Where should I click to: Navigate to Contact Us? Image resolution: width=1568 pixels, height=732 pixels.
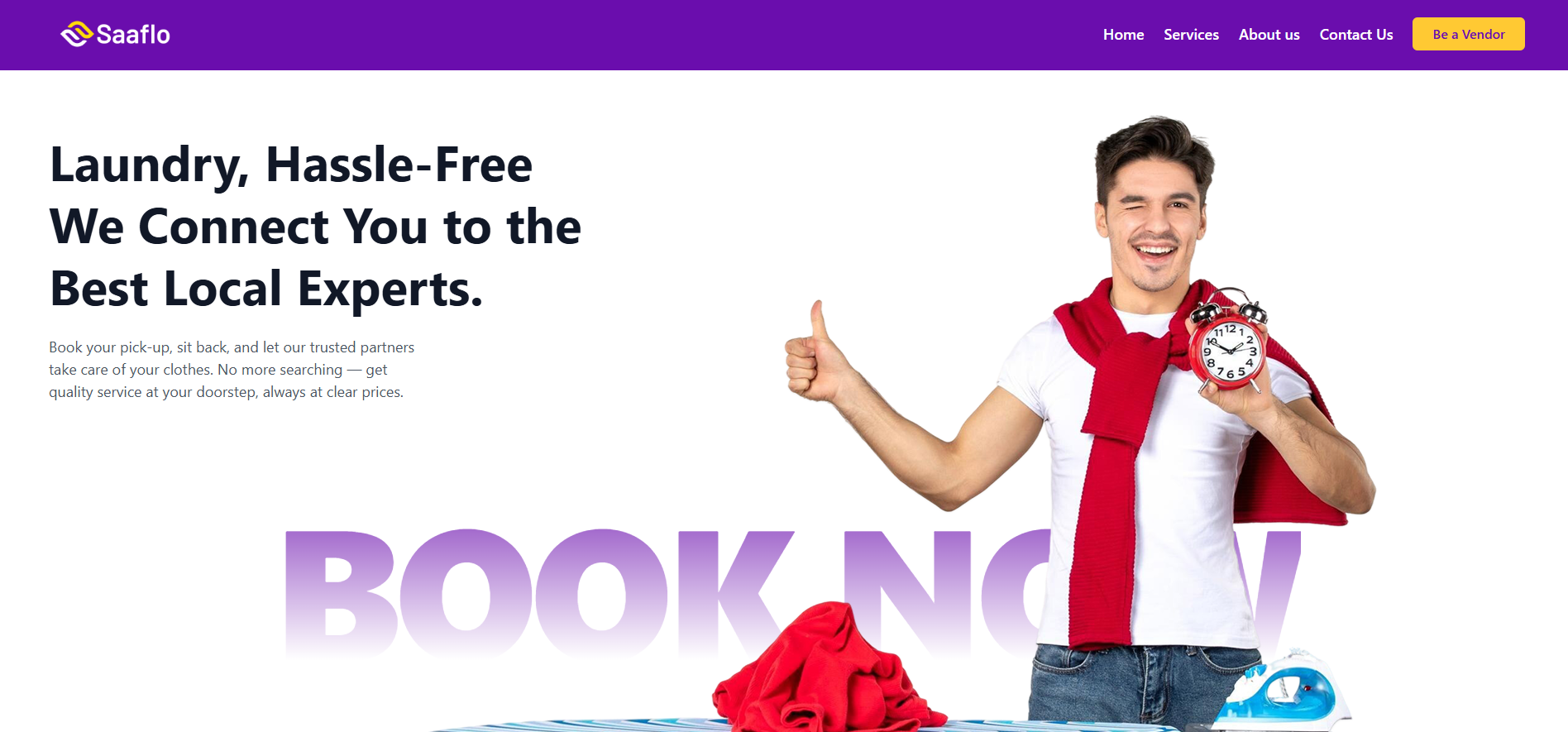[x=1356, y=35]
